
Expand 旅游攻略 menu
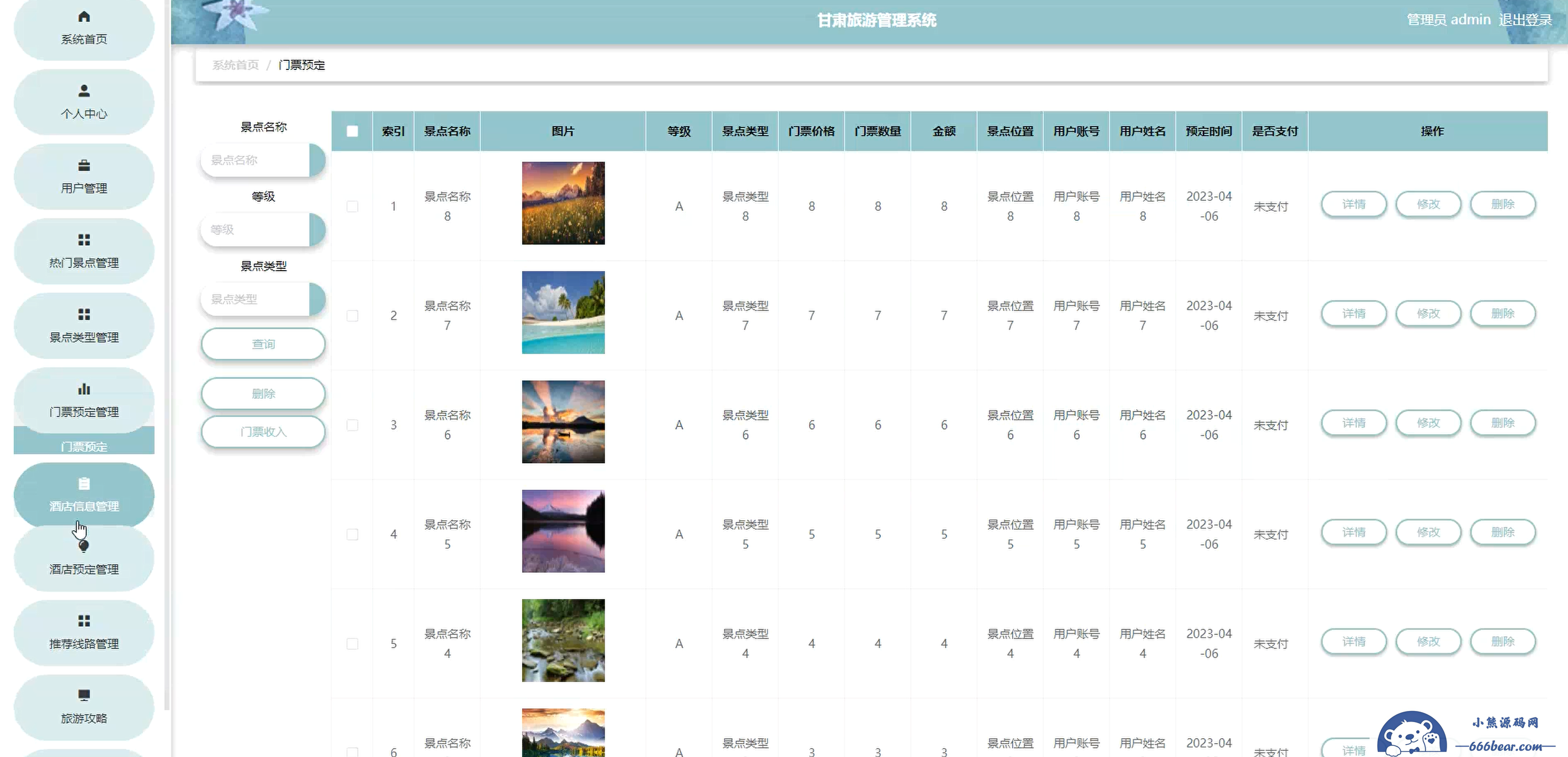pyautogui.click(x=84, y=707)
